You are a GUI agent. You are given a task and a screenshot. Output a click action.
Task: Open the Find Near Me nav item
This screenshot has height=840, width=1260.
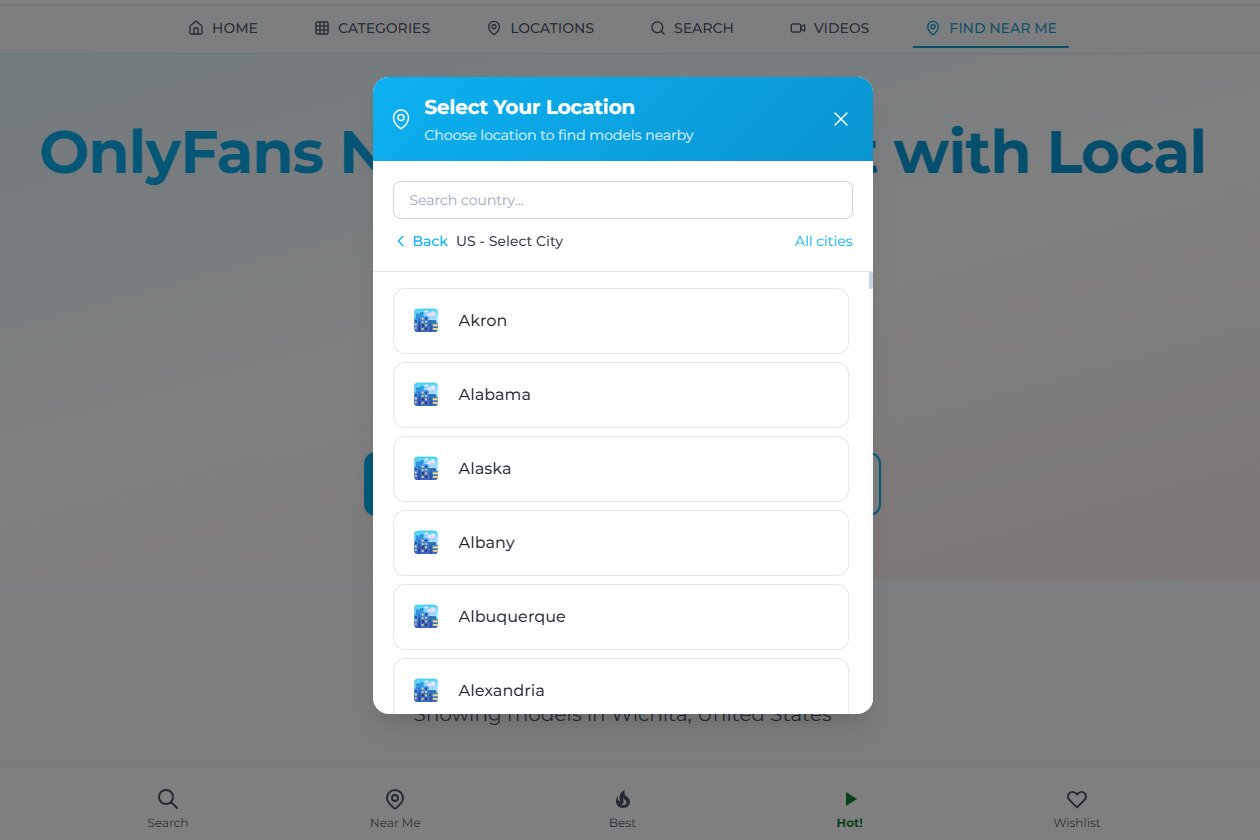pos(991,28)
